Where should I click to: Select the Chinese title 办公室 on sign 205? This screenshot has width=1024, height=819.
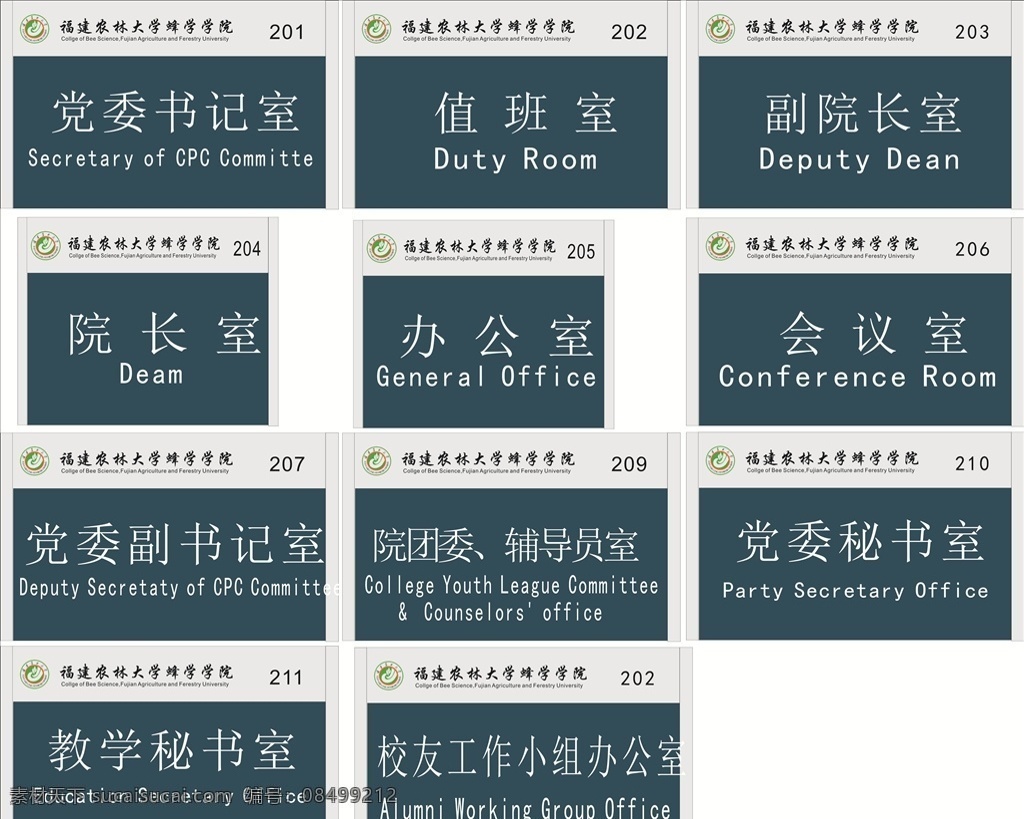497,336
